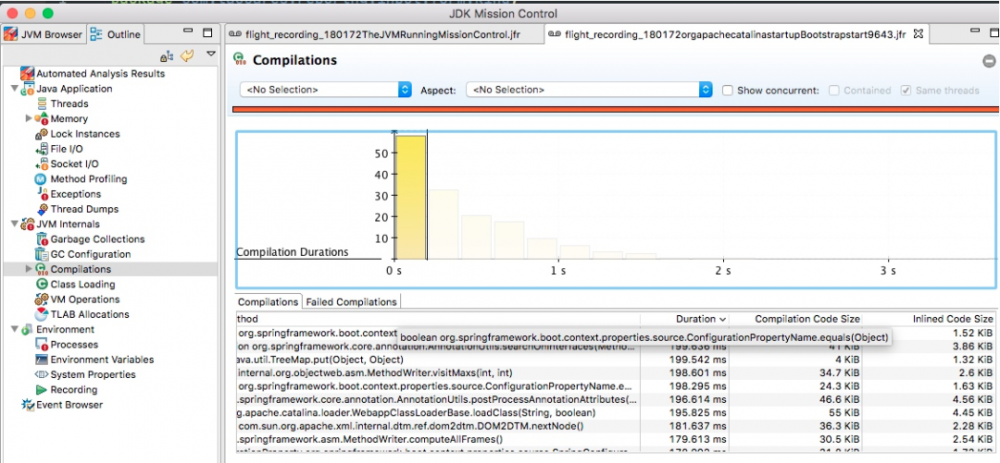
Task: Toggle the Contained checkbox
Action: coord(834,90)
